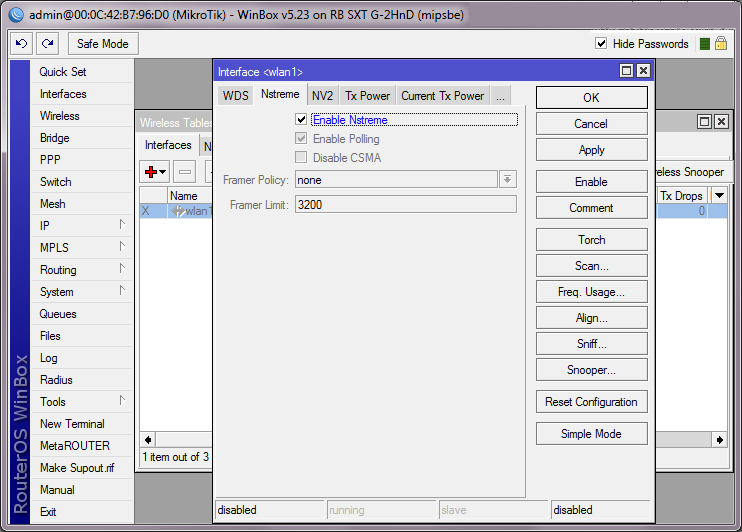This screenshot has height=532, width=742.
Task: Click the Apply button
Action: point(592,150)
